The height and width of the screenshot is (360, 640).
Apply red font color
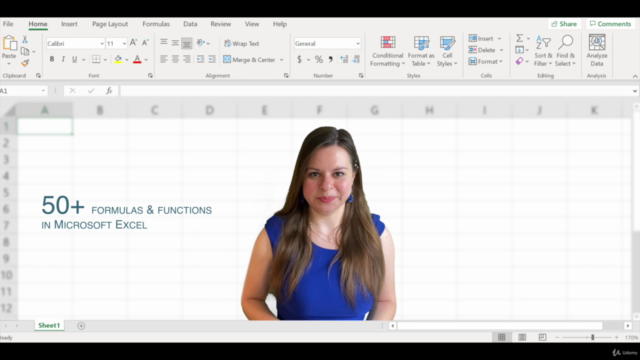tap(137, 60)
